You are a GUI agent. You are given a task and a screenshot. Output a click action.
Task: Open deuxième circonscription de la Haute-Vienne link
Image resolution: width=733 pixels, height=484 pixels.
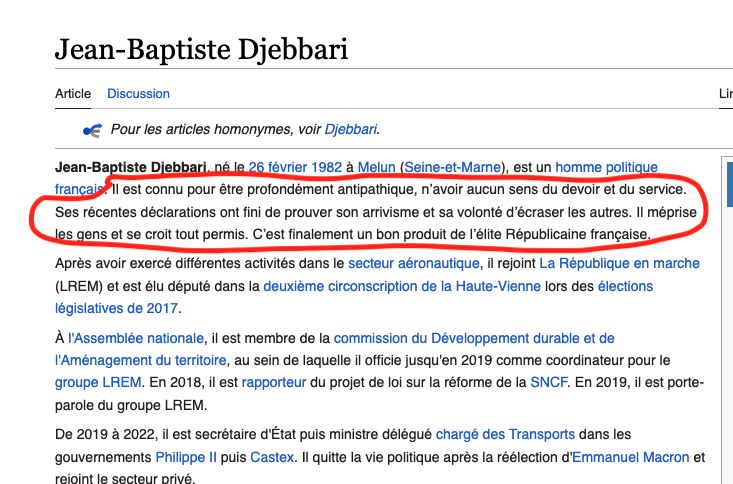402,286
